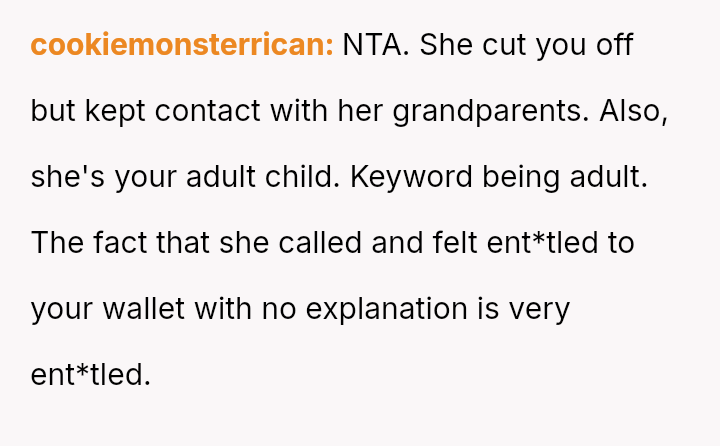Click the word "explanation"
The width and height of the screenshot is (720, 446).
pos(386,309)
